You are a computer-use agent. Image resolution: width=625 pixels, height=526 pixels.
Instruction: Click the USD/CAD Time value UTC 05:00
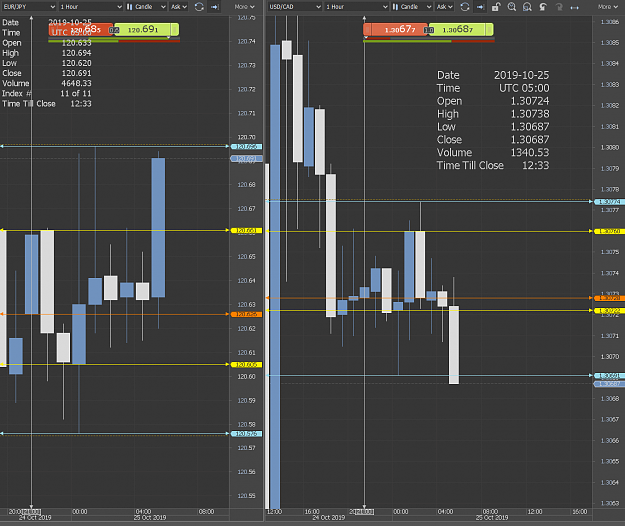click(524, 88)
